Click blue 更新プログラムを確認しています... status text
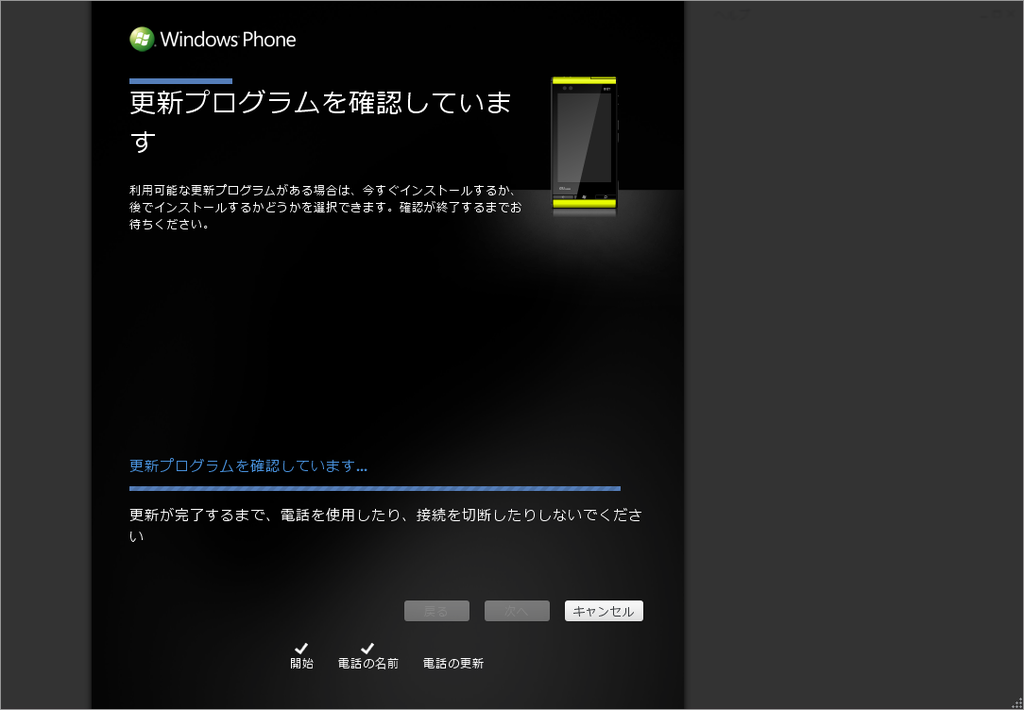 pyautogui.click(x=248, y=466)
